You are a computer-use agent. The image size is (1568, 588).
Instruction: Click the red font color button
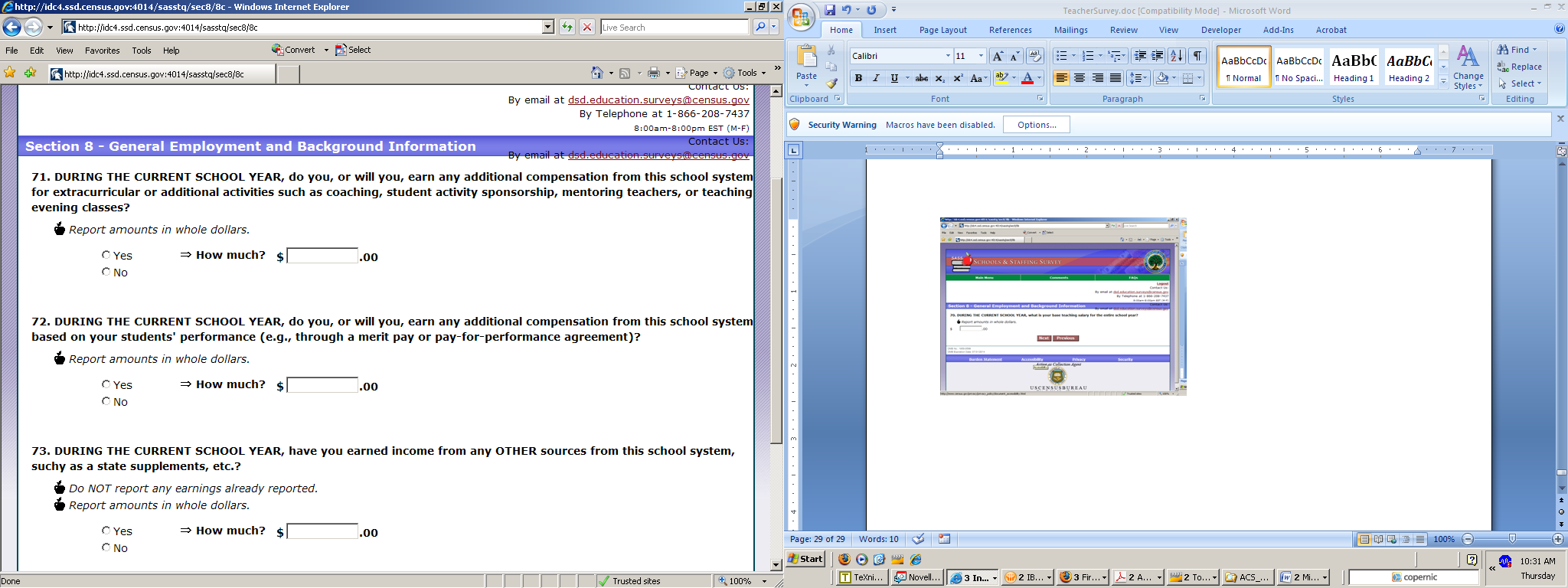pos(1027,78)
